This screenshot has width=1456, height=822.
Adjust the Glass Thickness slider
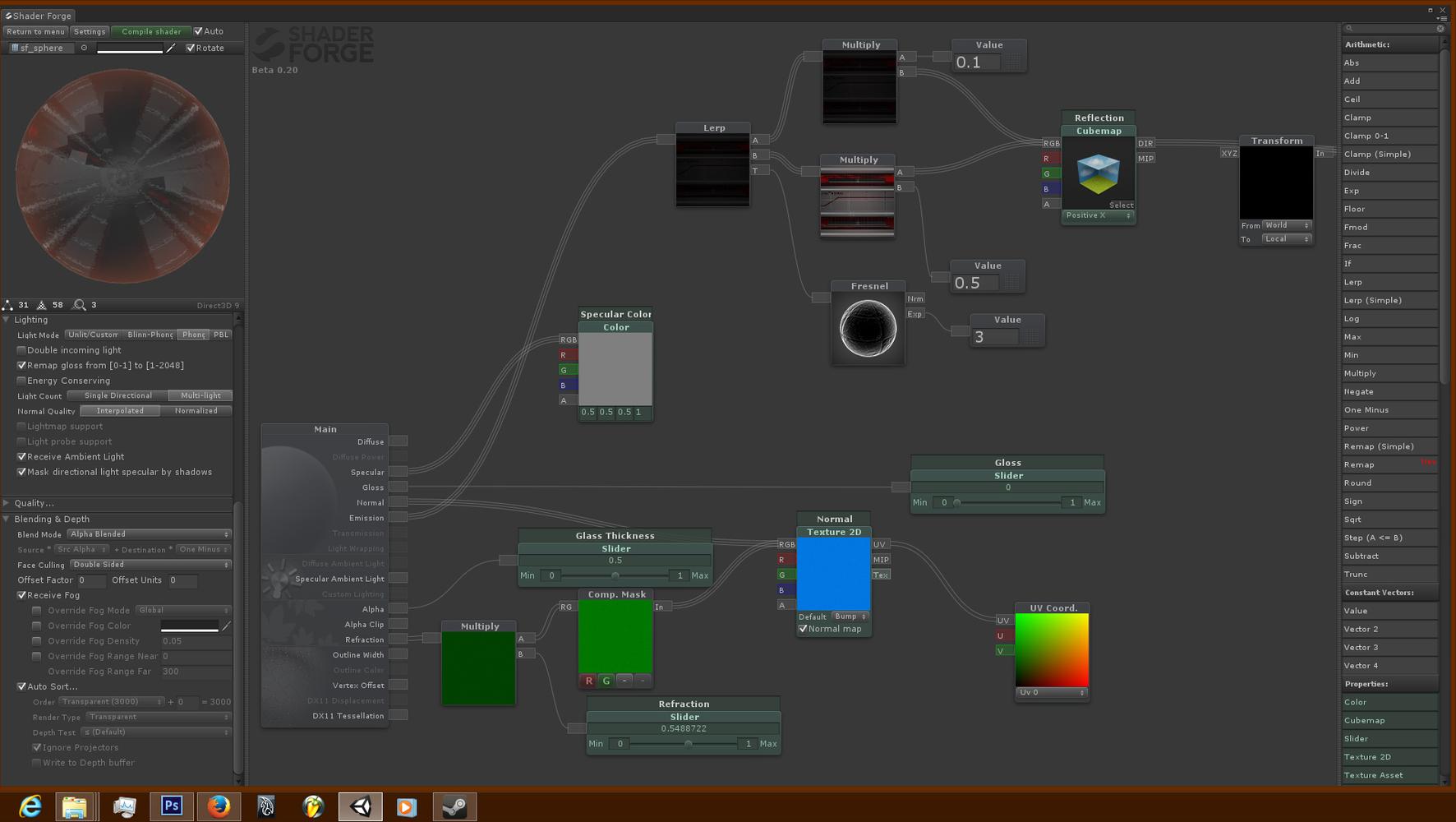[615, 575]
